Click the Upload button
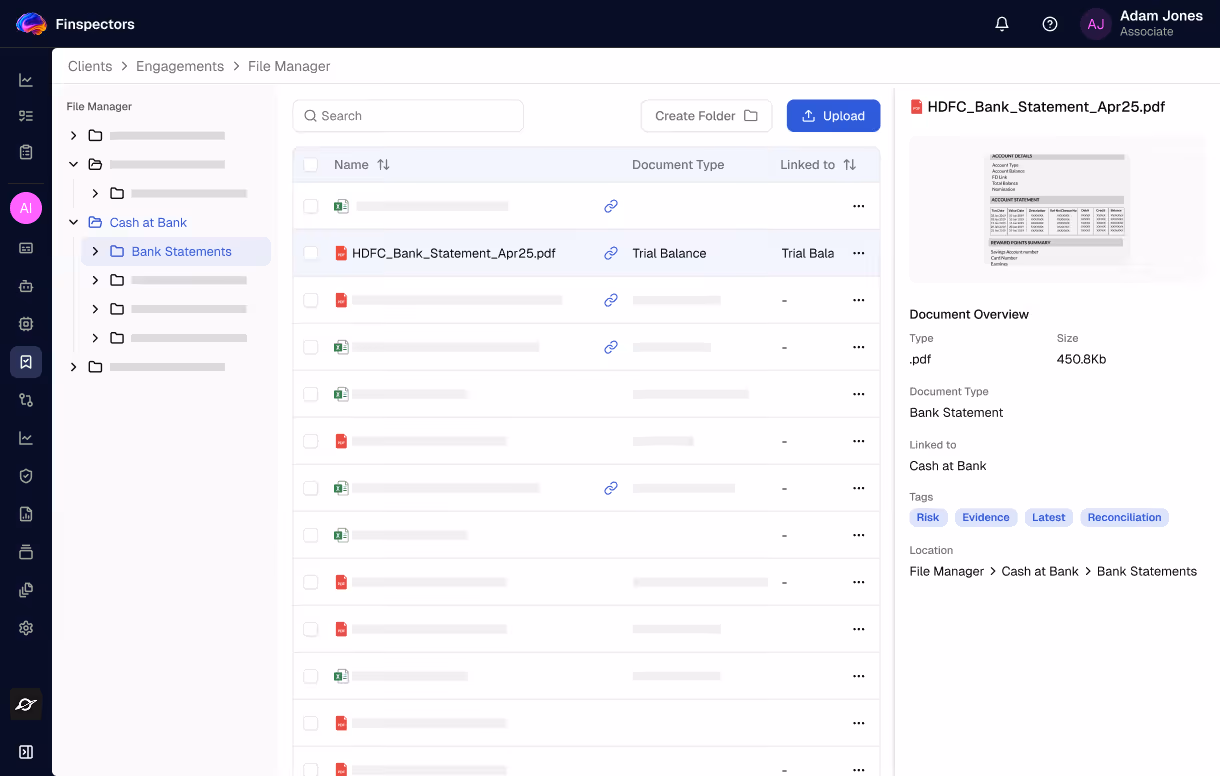 coord(833,116)
